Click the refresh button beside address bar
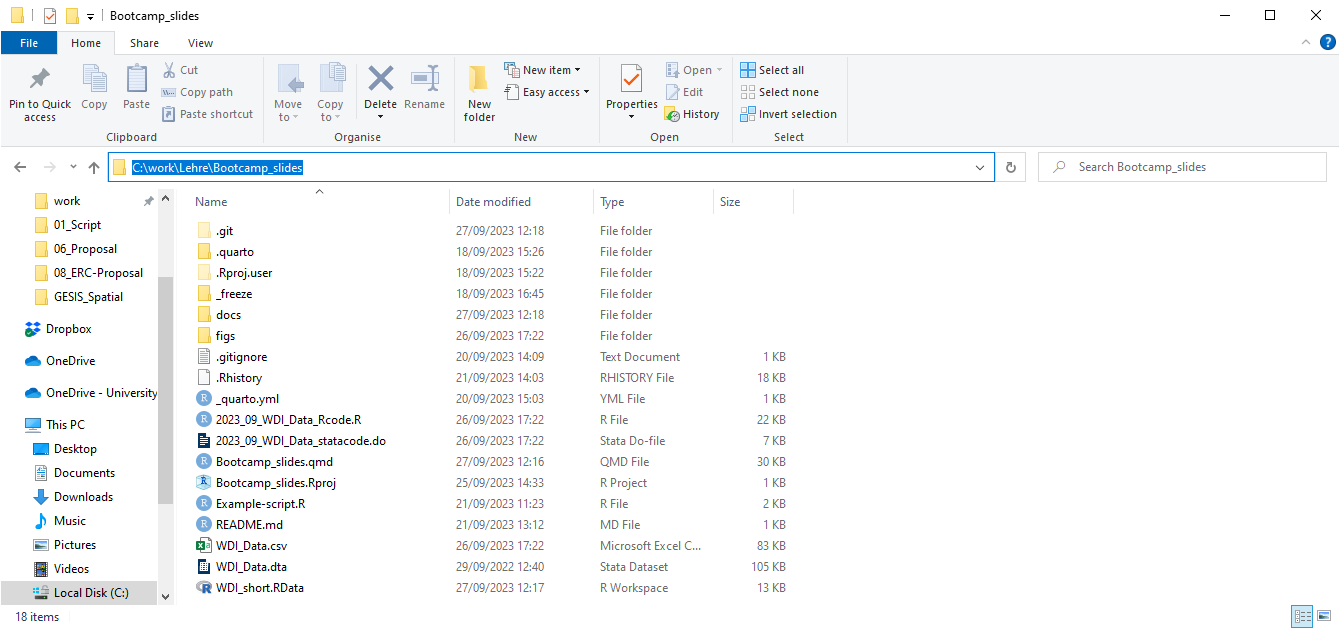Image resolution: width=1340 pixels, height=629 pixels. tap(1011, 168)
